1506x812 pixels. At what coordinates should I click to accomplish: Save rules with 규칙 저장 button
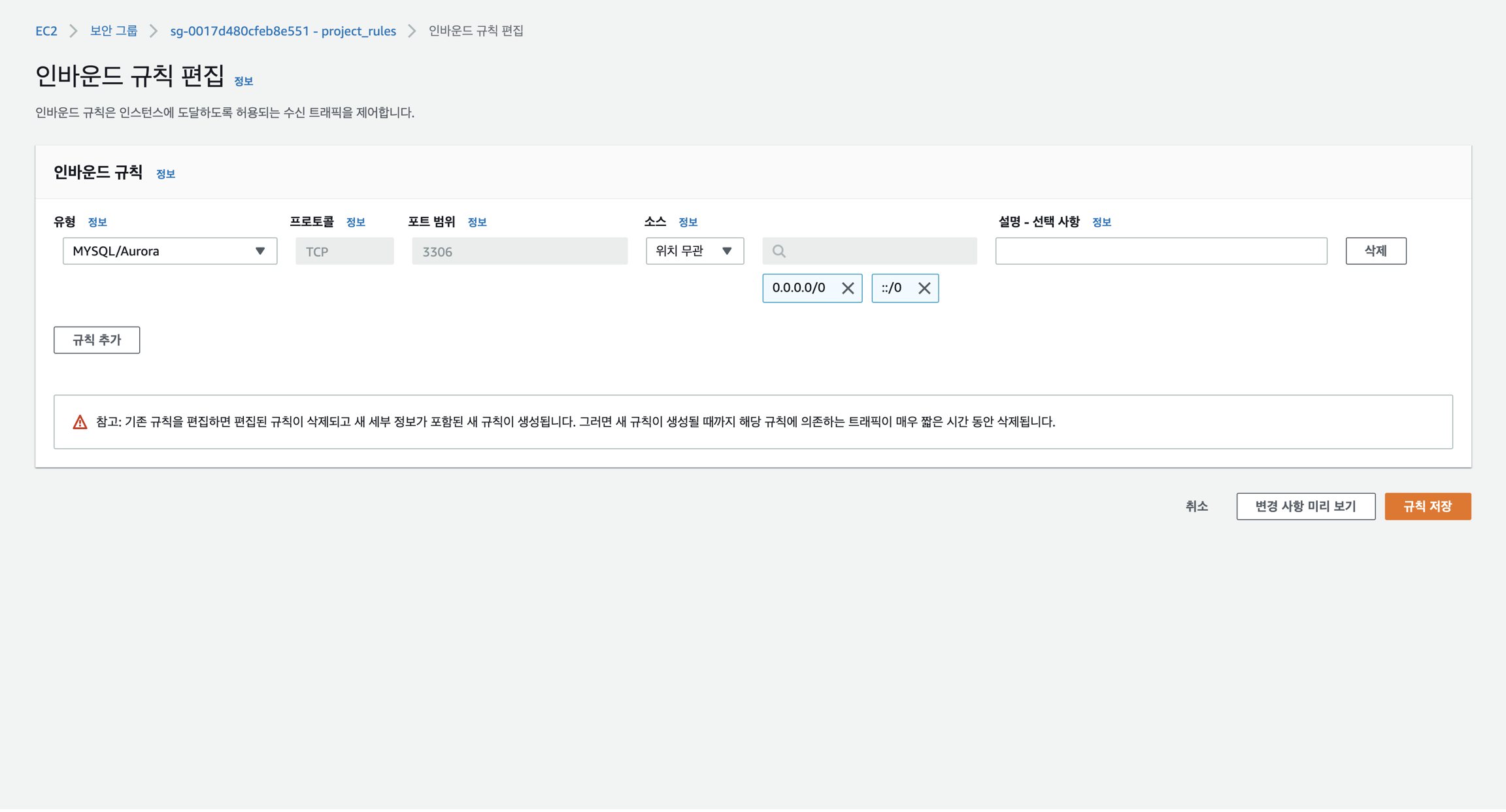[x=1427, y=506]
